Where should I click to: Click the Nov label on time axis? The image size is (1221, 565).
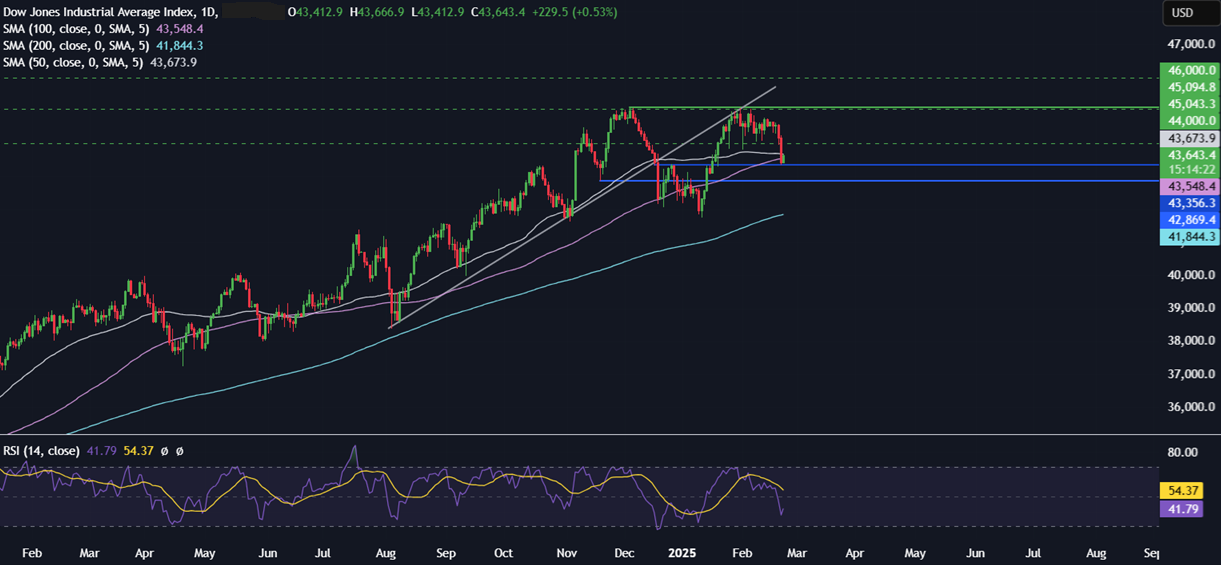pyautogui.click(x=567, y=552)
